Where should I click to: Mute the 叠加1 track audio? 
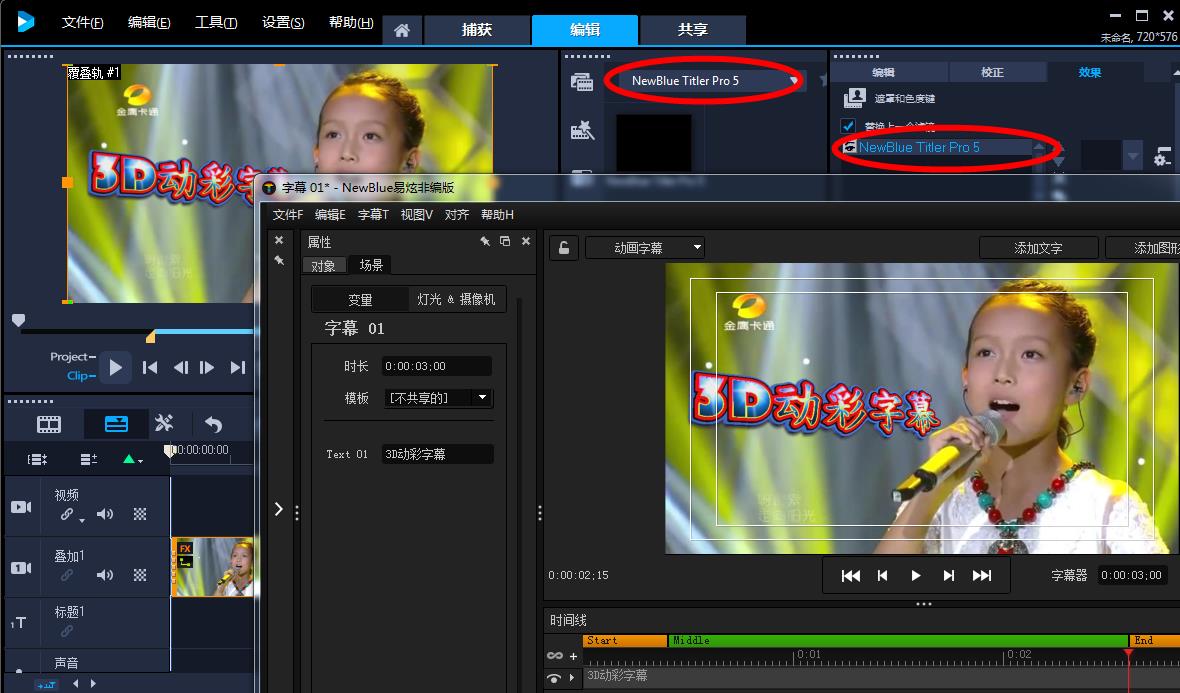click(105, 575)
